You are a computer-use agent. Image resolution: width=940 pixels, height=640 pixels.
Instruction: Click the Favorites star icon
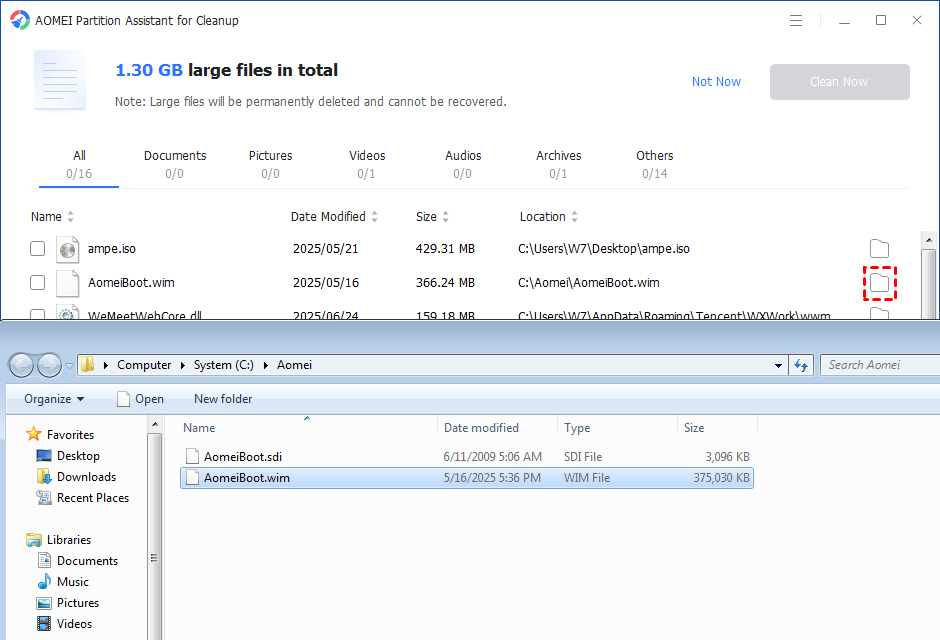(x=34, y=434)
